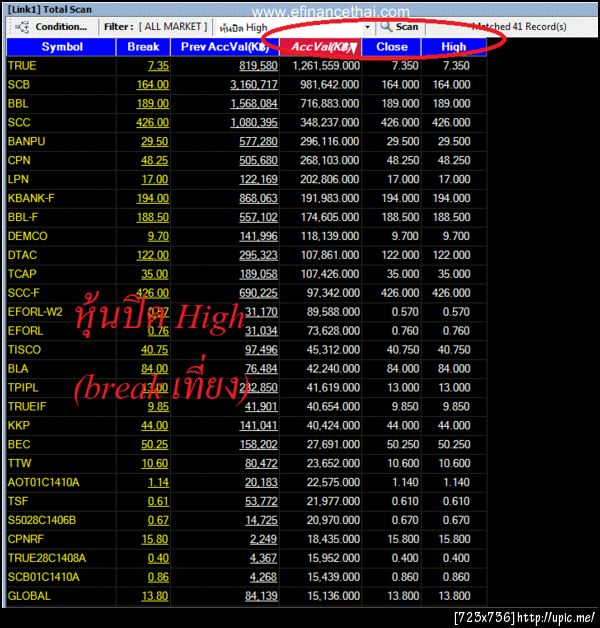Viewport: 600px width, 628px height.
Task: Select the TRUE28C1408A symbol
Action: coord(46,558)
